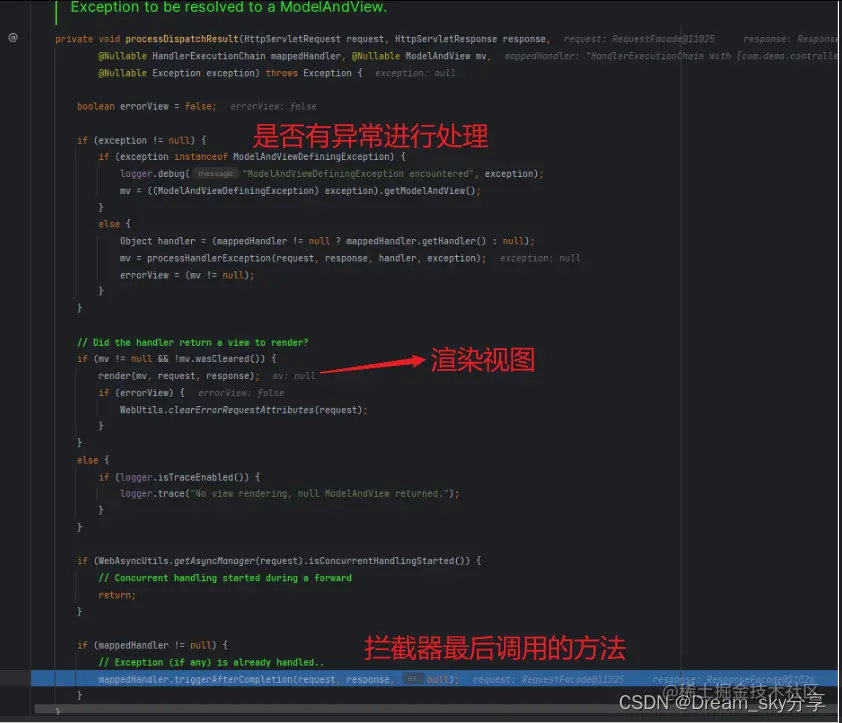Click inline value 'request: RequestFacade@11025' on the signature line

pyautogui.click(x=639, y=39)
